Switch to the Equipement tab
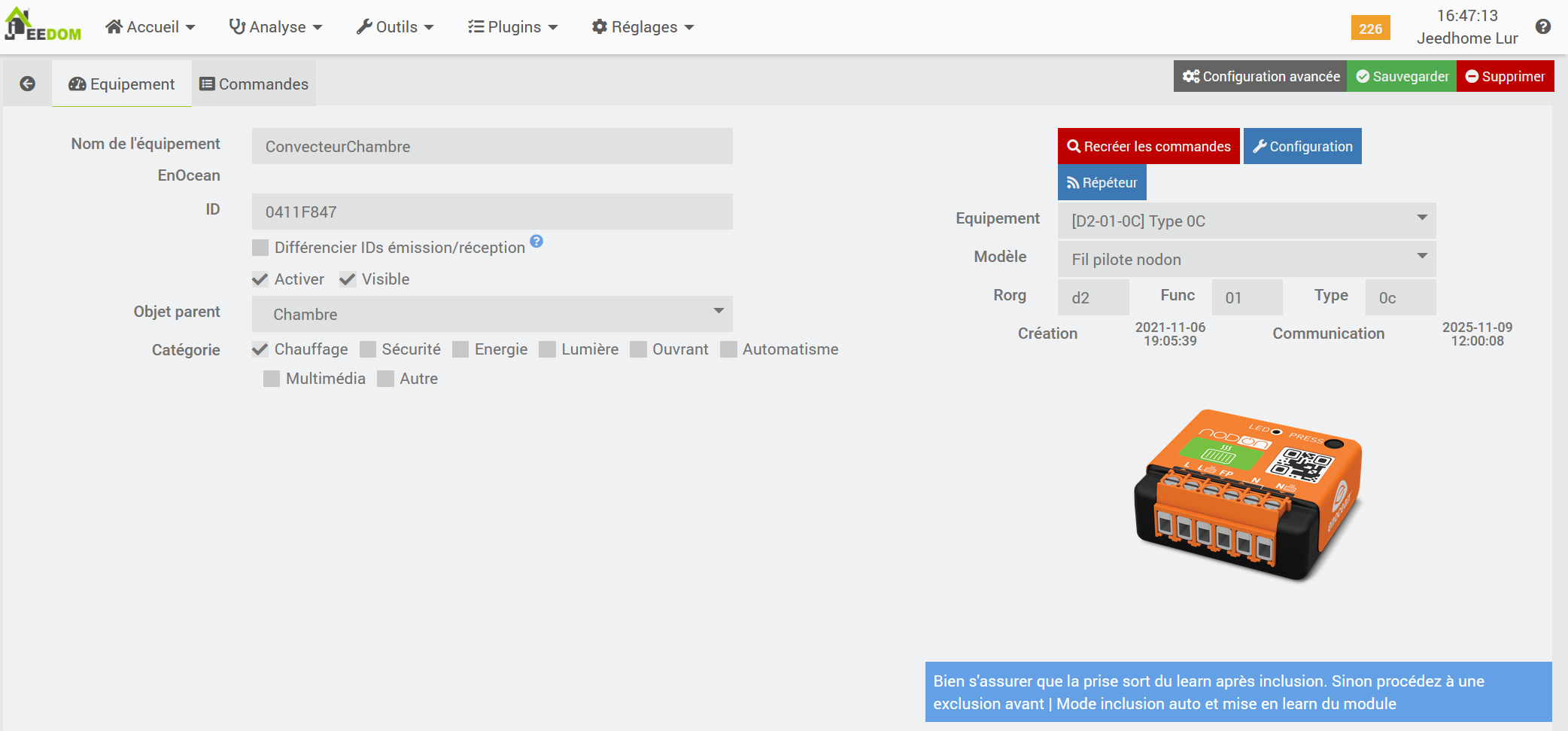1568x731 pixels. coord(122,84)
